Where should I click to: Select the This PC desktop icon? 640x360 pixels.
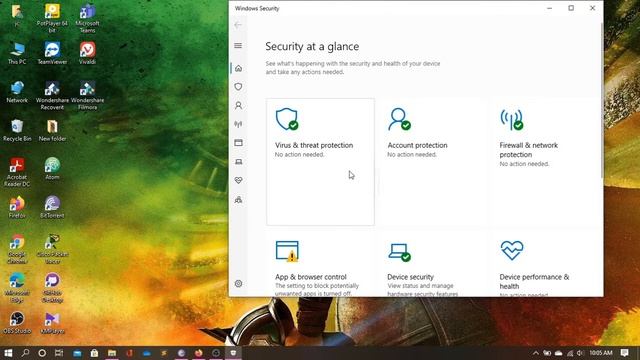[x=17, y=53]
